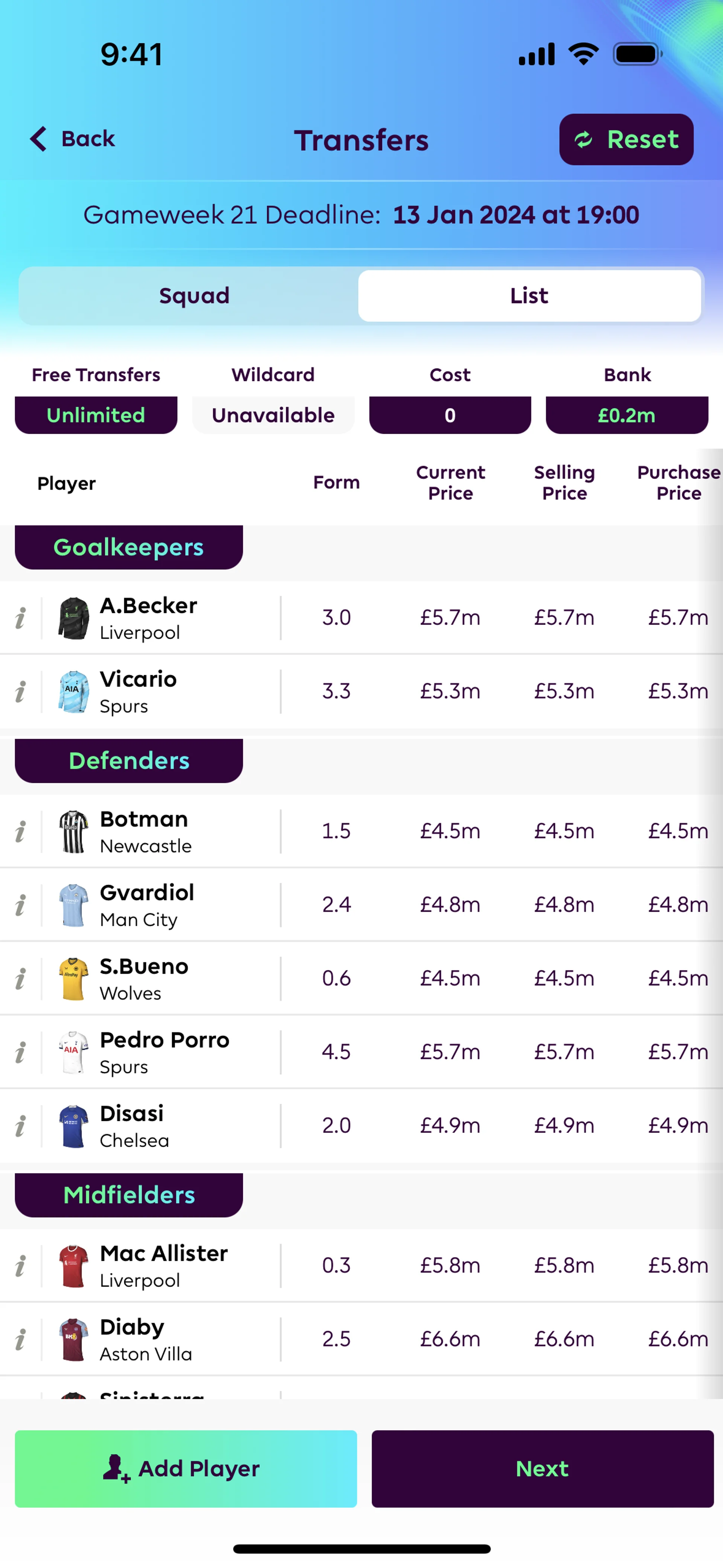Select the List view tab
Image resolution: width=723 pixels, height=1568 pixels.
coord(529,296)
